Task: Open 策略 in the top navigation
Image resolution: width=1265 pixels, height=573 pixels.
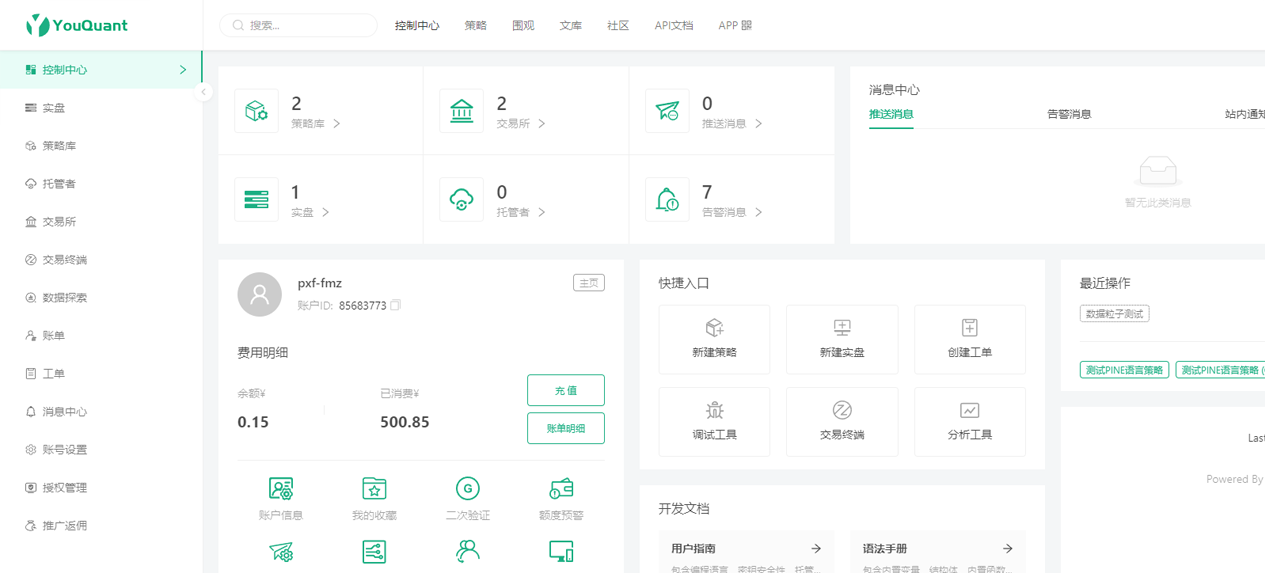Action: pos(475,25)
